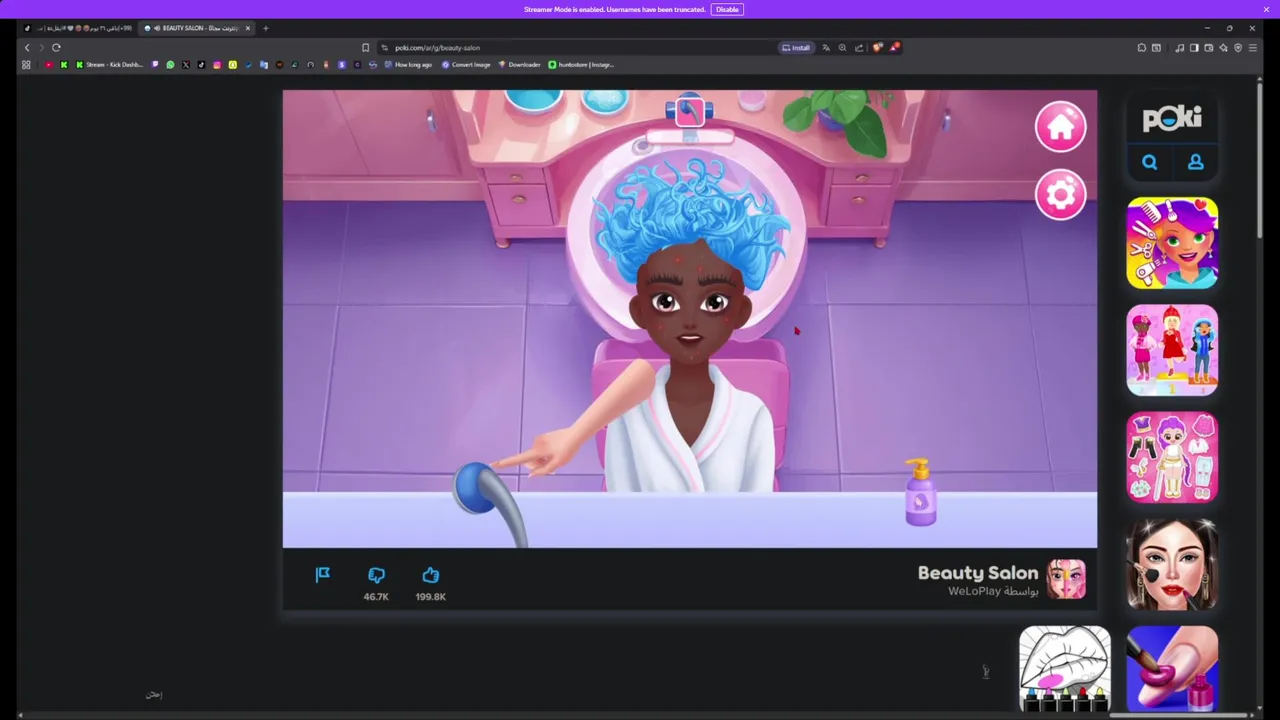1280x720 pixels.
Task: Go back using browser back arrow
Action: coord(27,47)
